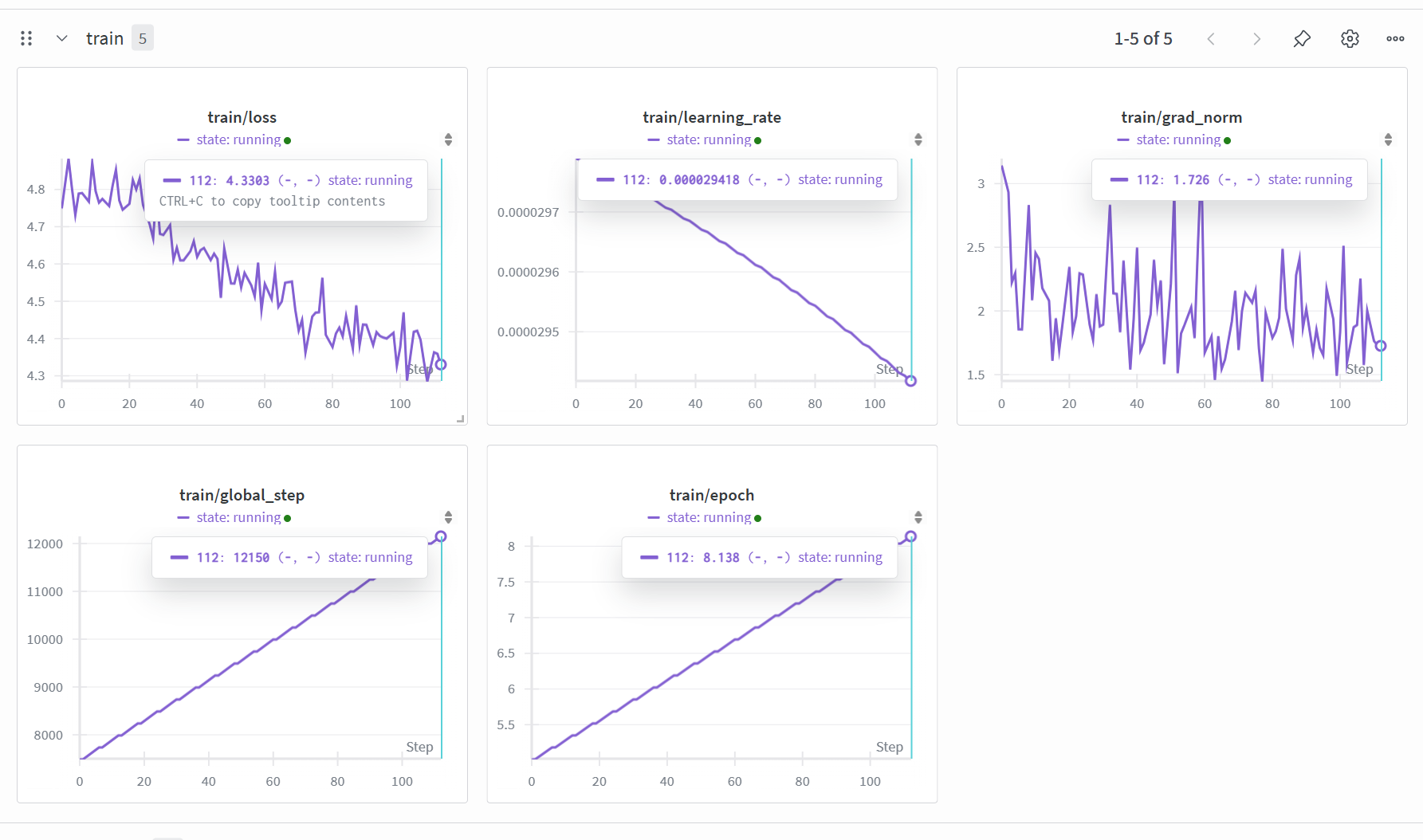Screen dimensions: 1423x840
Task: Click the train/grad_norm chart title
Action: pyautogui.click(x=1181, y=117)
